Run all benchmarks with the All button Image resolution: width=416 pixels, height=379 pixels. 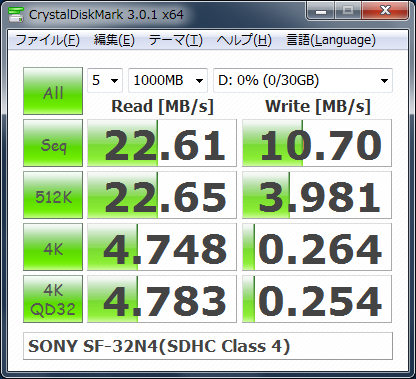53,91
